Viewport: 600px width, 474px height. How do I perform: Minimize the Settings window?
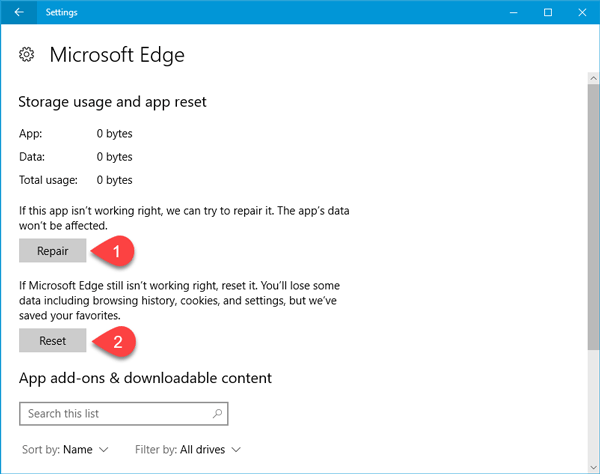(x=514, y=13)
